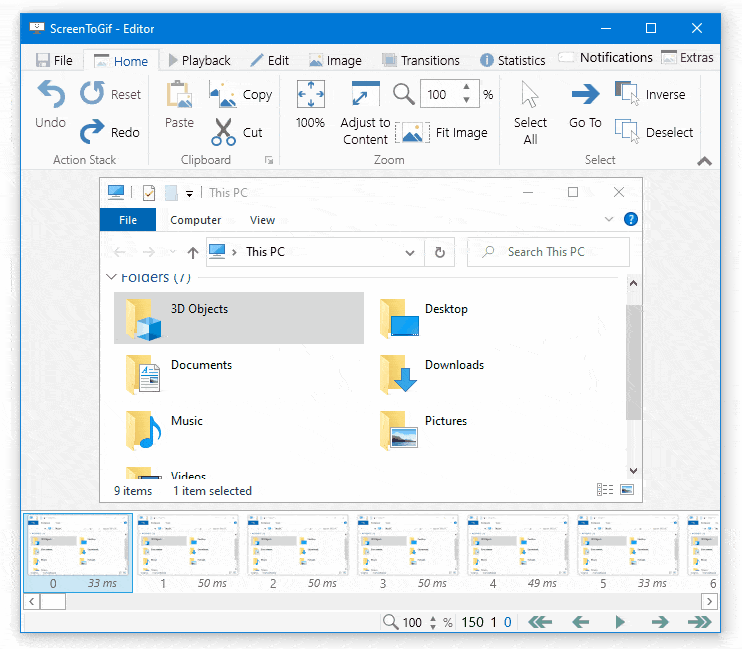Reset all changes with Reset icon

(92, 92)
